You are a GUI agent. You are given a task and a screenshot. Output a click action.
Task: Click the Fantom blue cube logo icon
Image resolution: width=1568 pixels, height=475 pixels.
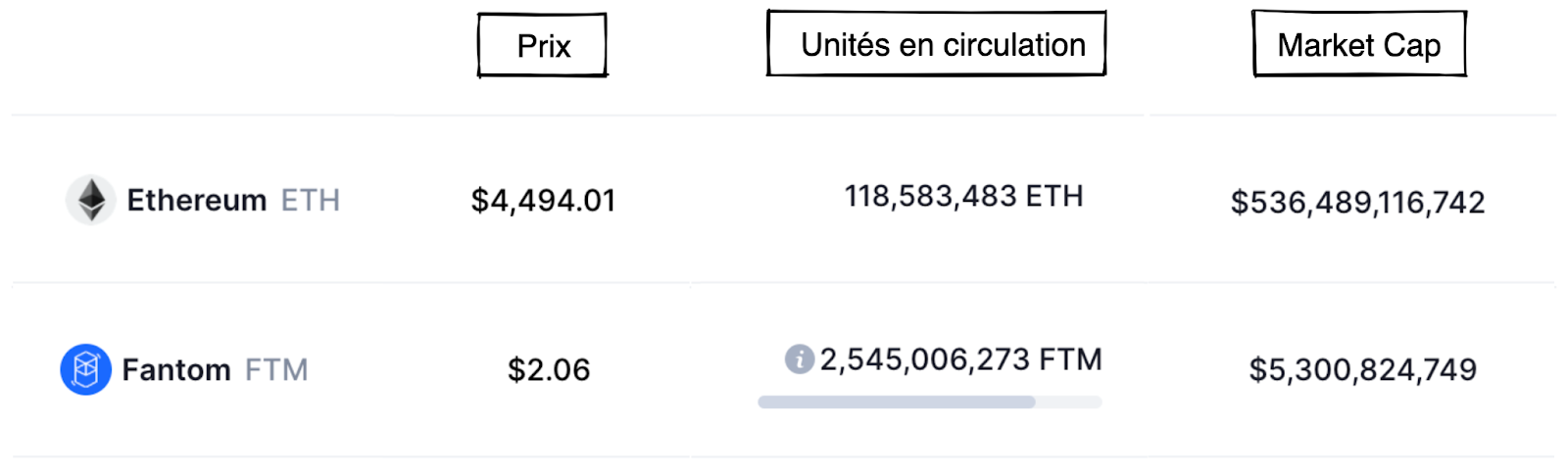click(85, 369)
